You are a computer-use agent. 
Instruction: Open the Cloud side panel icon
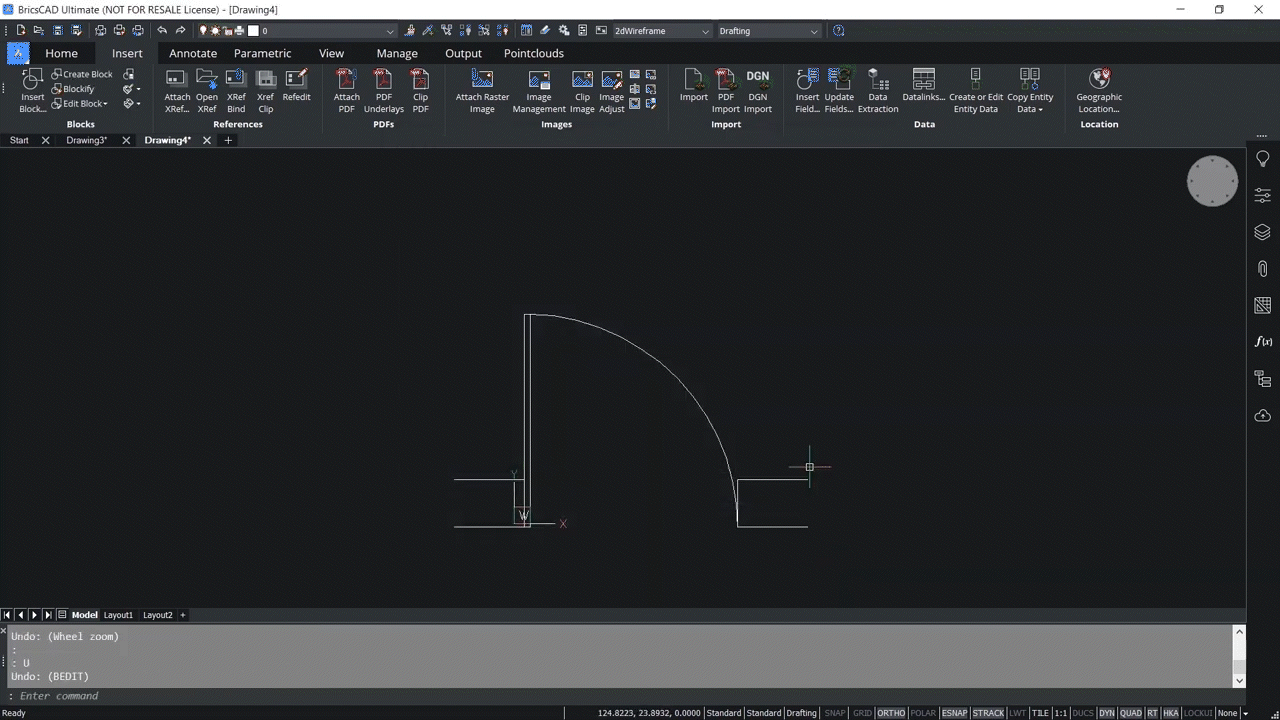1263,415
